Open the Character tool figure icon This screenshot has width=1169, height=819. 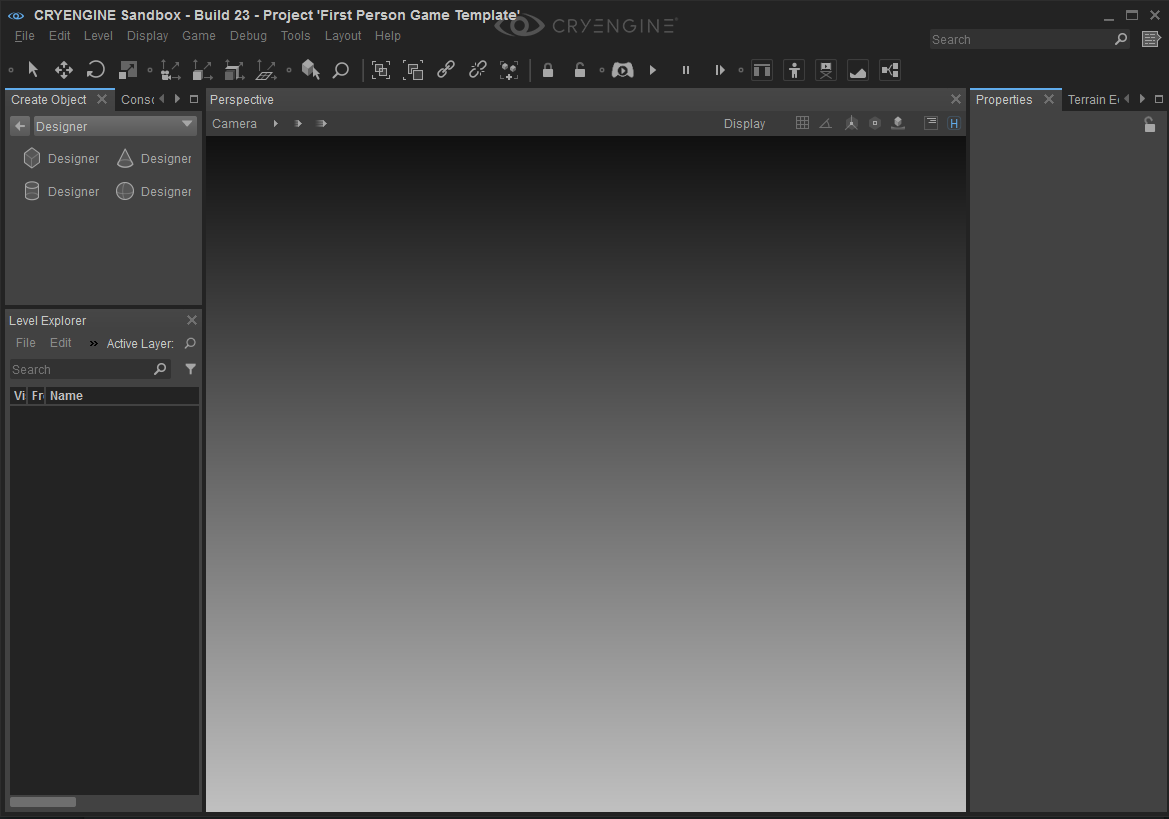(x=794, y=70)
